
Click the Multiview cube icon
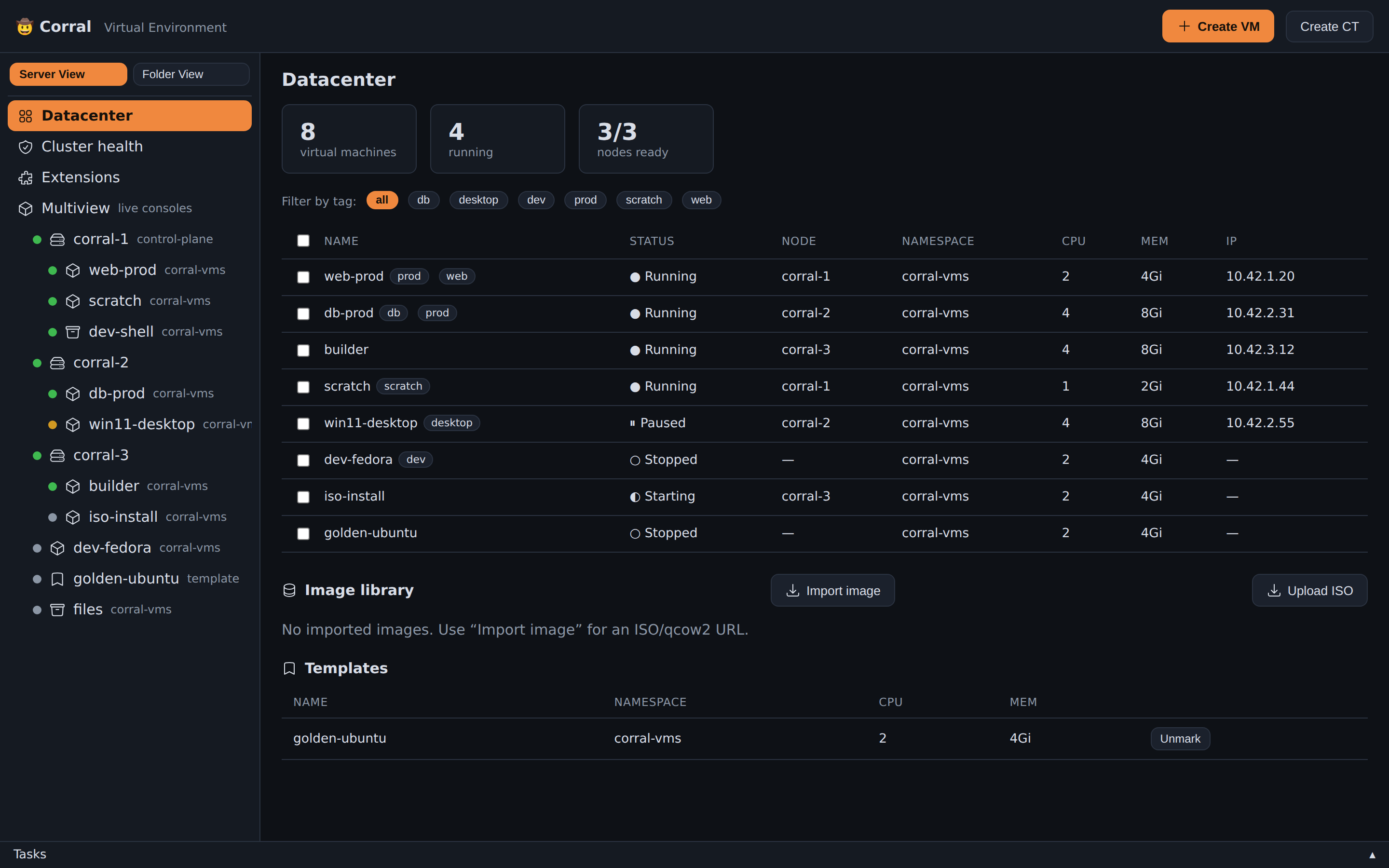pos(25,208)
